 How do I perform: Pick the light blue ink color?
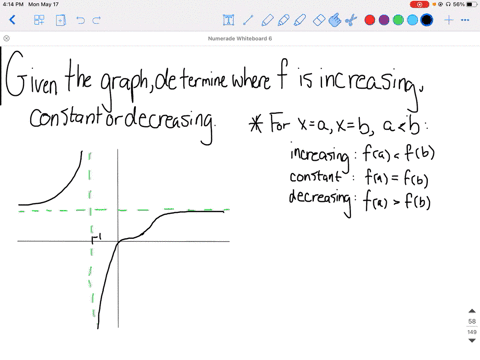coord(412,20)
